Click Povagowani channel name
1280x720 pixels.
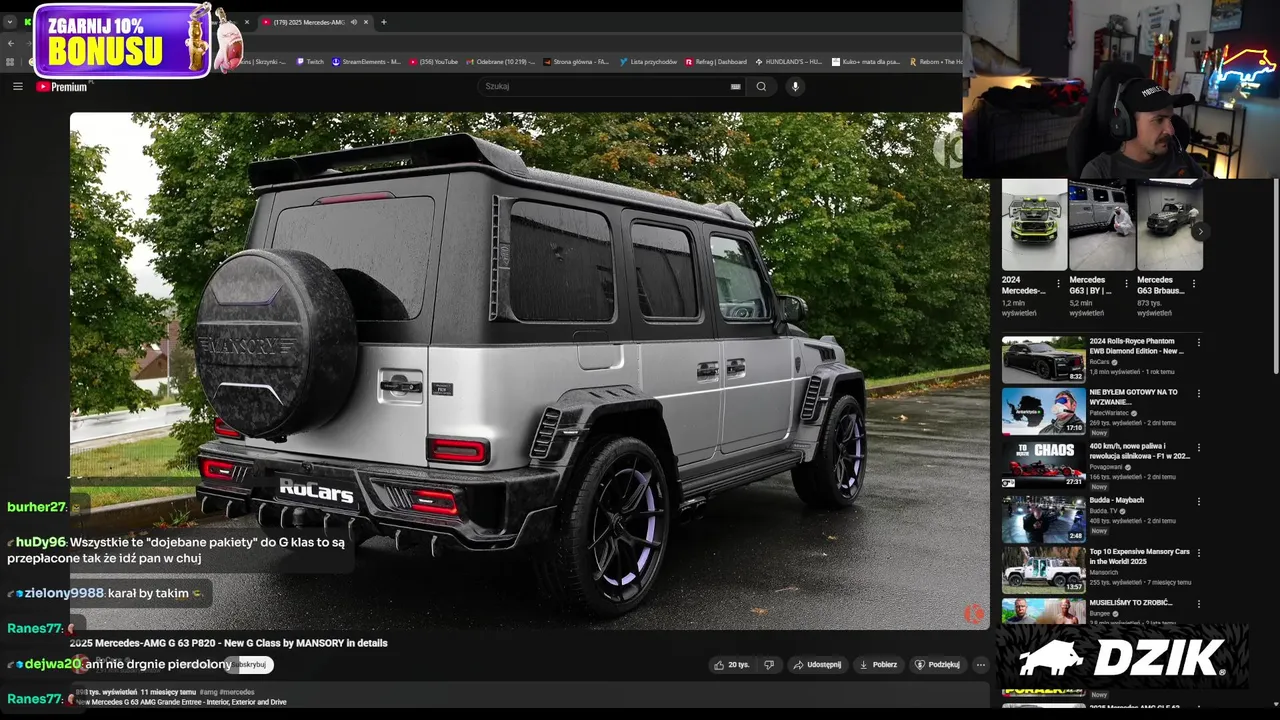point(1106,467)
